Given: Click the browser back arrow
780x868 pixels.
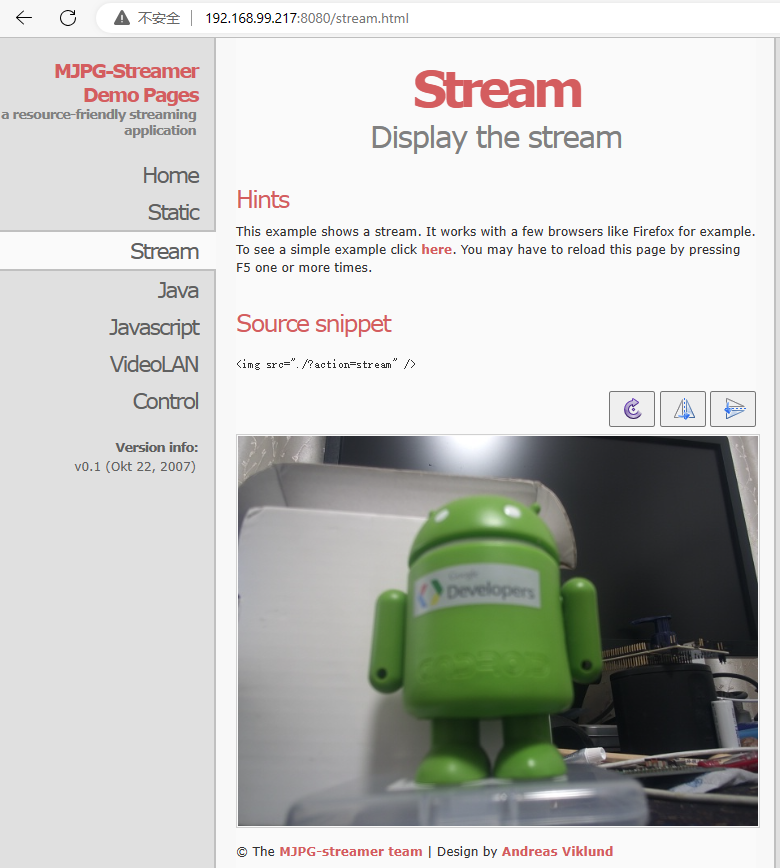Looking at the screenshot, I should pos(24,18).
